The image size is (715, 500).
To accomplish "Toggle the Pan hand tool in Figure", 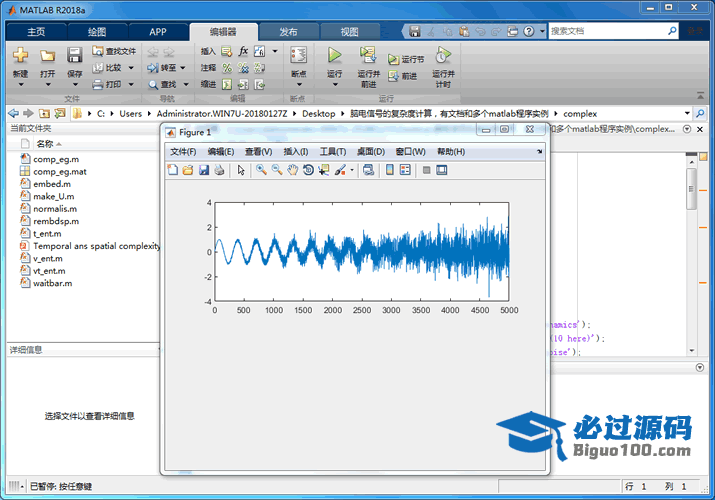I will pos(292,170).
